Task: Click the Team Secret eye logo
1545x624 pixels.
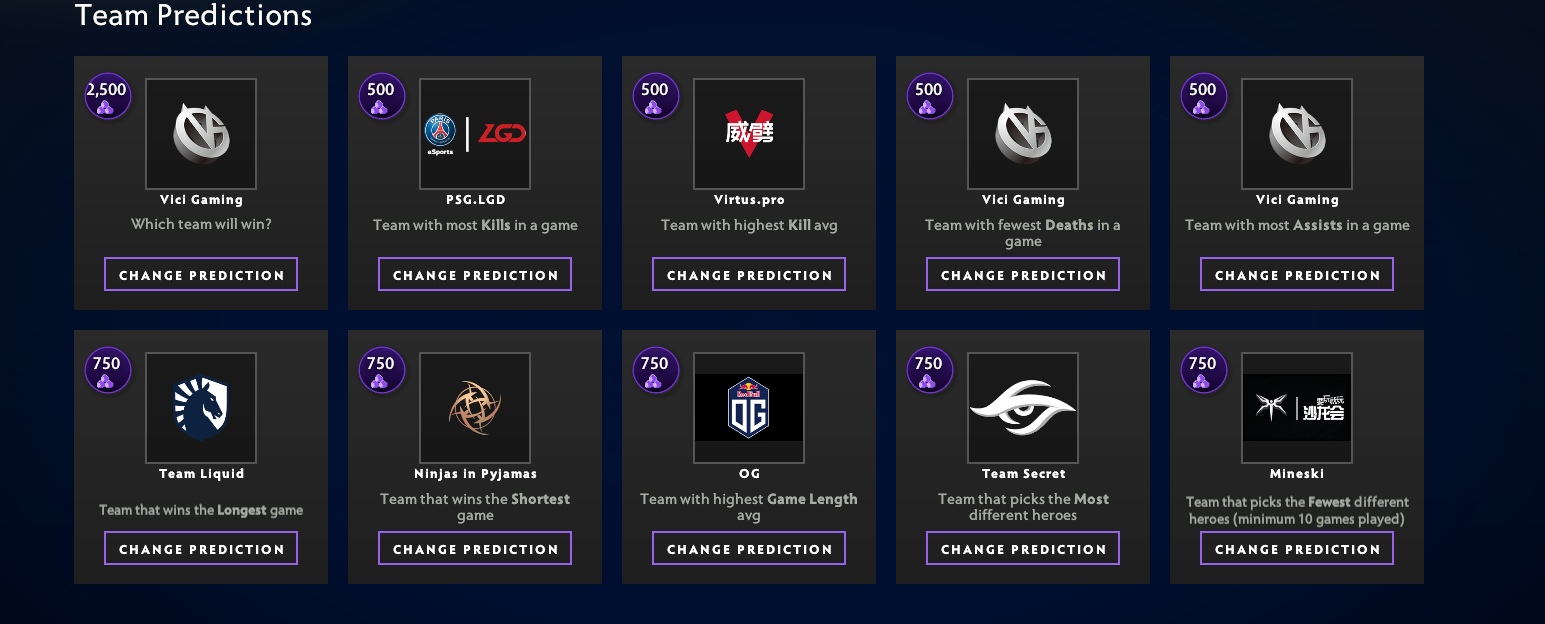Action: tap(1023, 408)
